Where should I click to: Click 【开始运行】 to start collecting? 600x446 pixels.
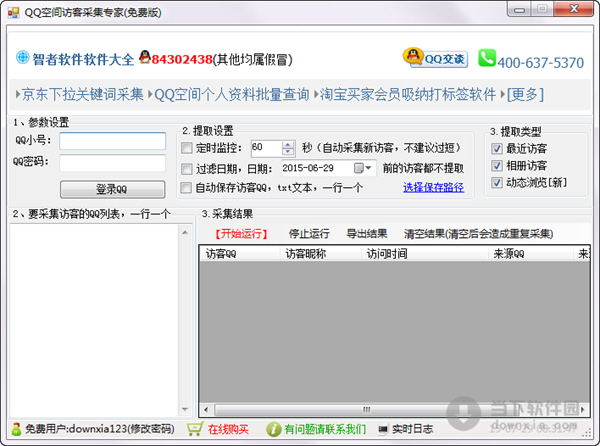(241, 234)
